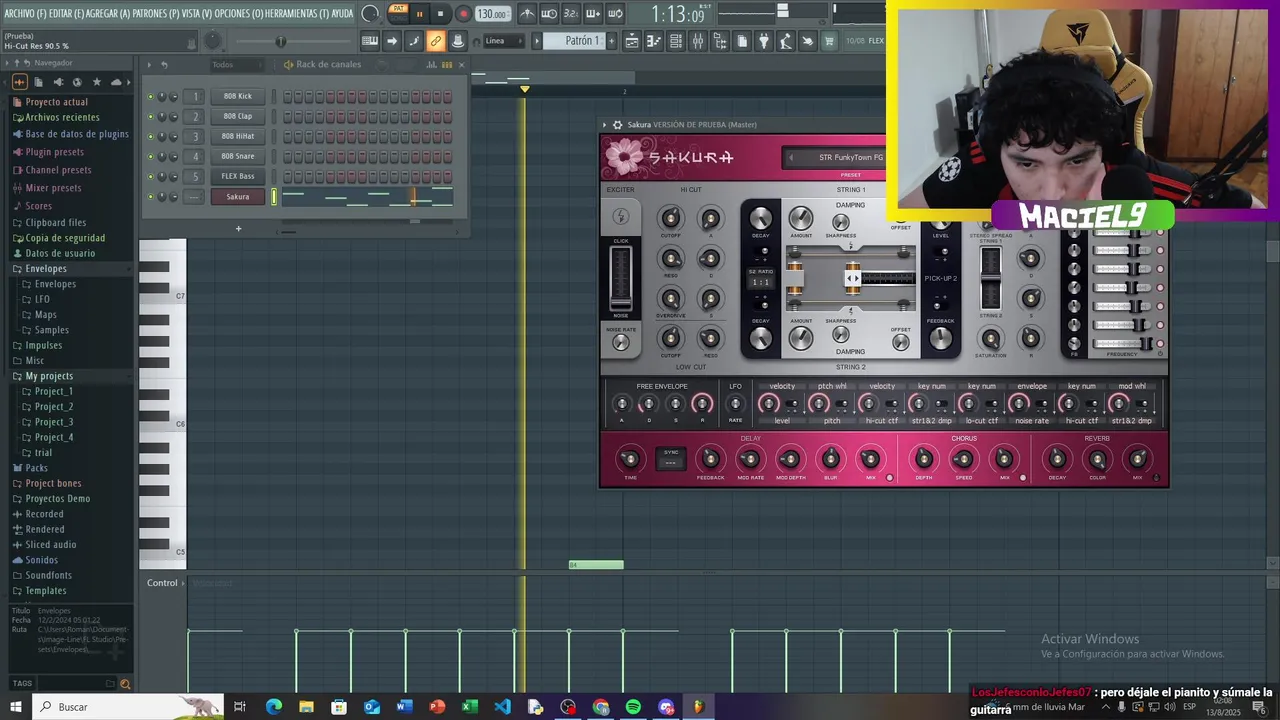Expand Plugin presets folder
This screenshot has height=720, width=1280.
54,152
